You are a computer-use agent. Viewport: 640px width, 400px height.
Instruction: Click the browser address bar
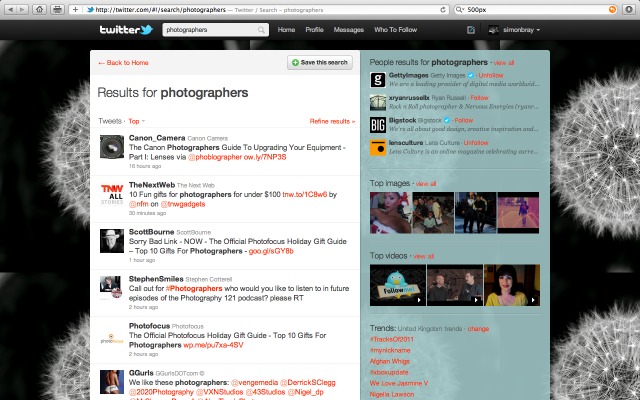(x=261, y=9)
